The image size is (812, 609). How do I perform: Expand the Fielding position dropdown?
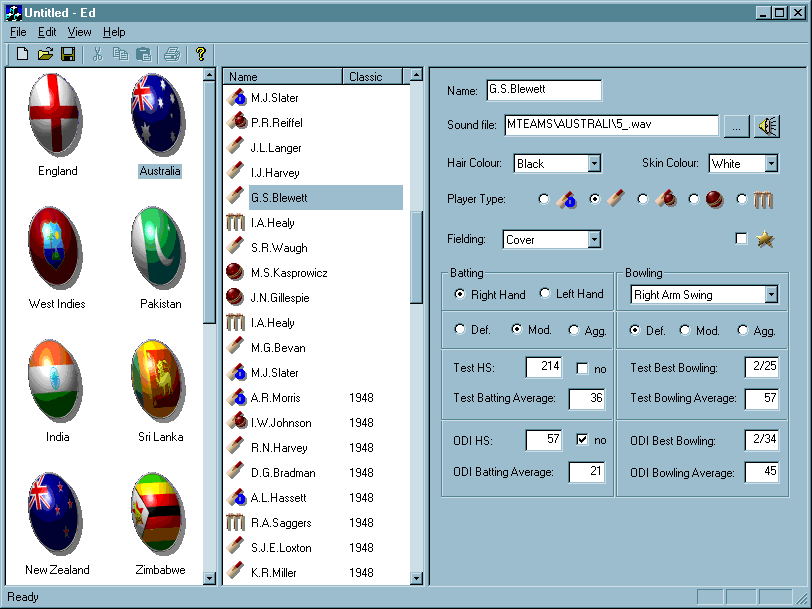[594, 240]
